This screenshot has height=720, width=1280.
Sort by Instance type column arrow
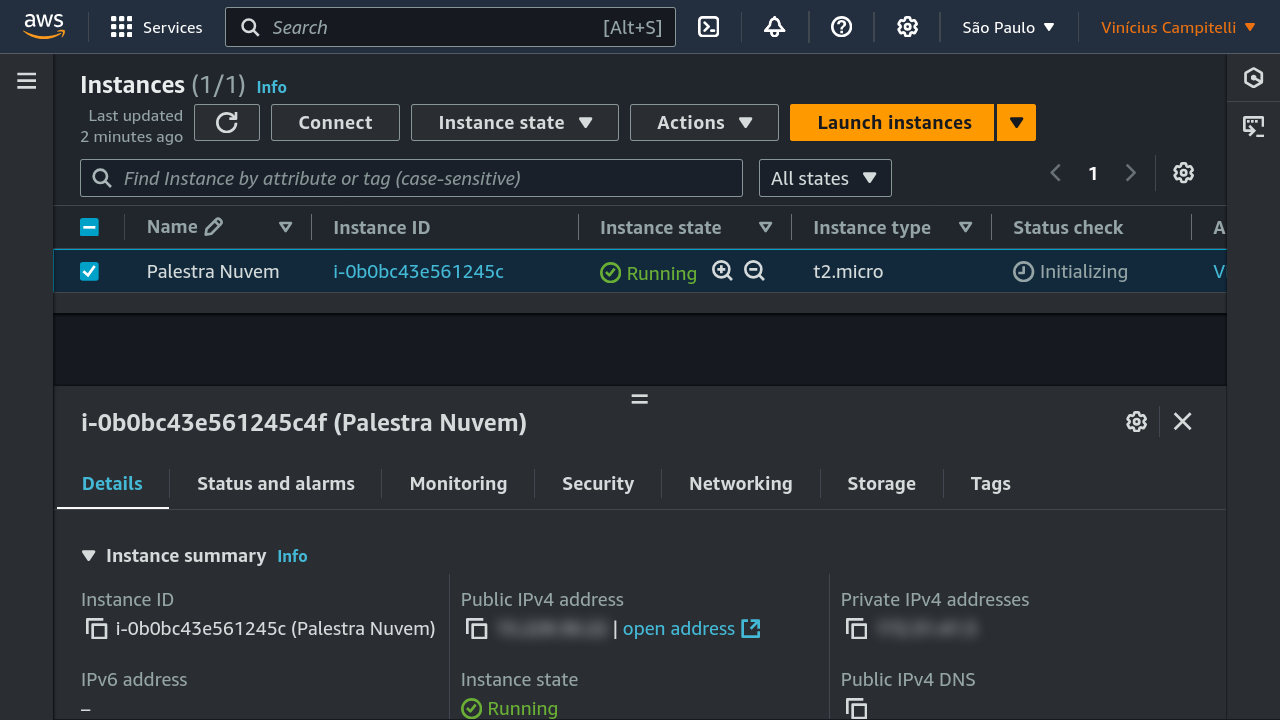click(x=965, y=228)
